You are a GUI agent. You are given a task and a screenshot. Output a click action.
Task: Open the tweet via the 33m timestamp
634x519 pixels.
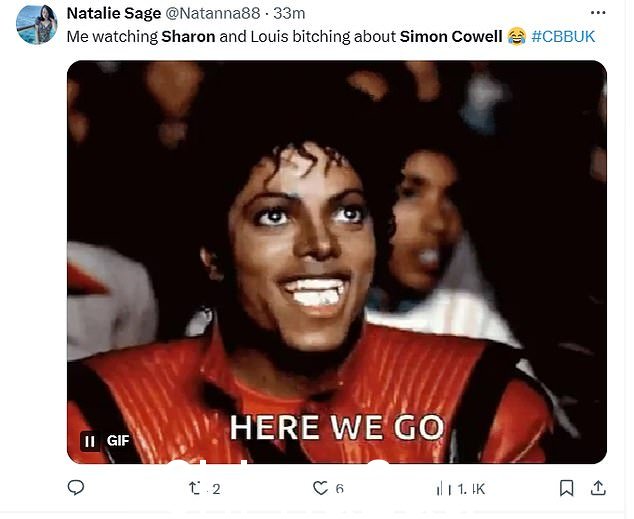pyautogui.click(x=289, y=13)
